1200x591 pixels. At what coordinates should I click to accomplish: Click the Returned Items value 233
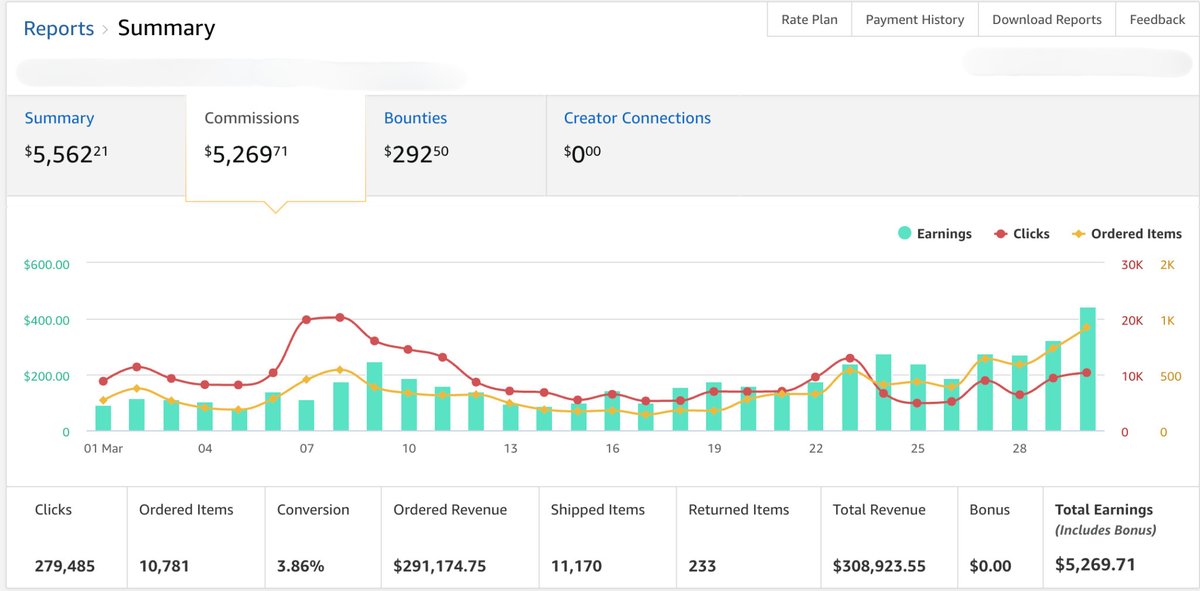(702, 566)
